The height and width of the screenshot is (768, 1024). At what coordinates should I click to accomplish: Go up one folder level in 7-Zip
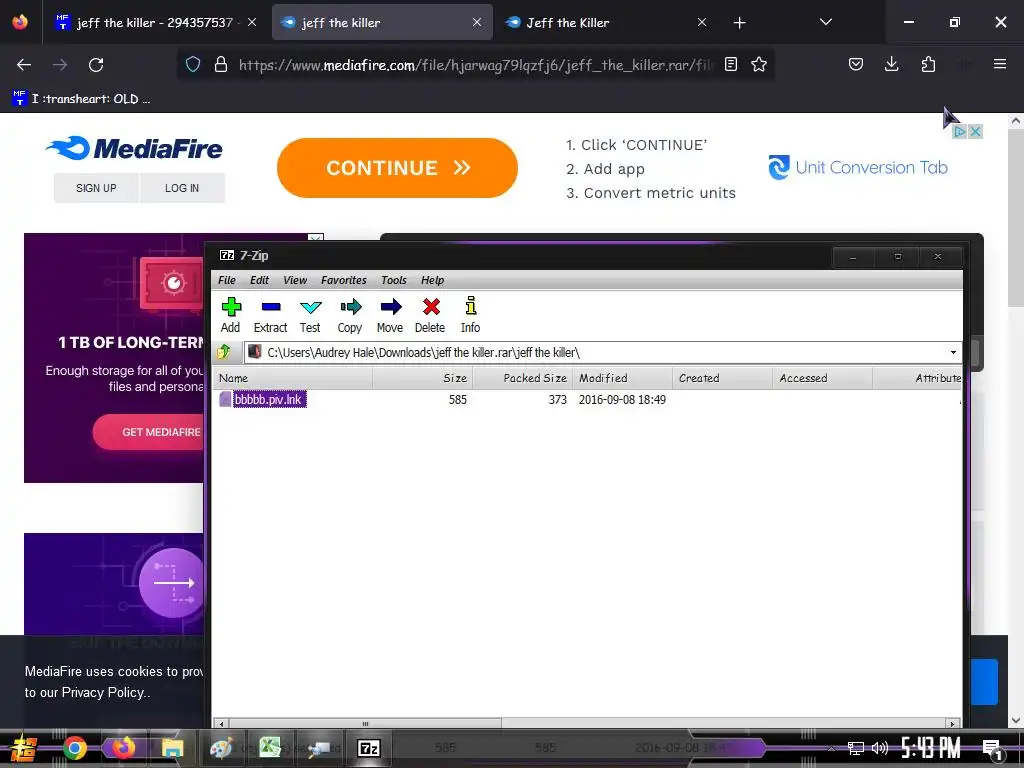tap(224, 353)
